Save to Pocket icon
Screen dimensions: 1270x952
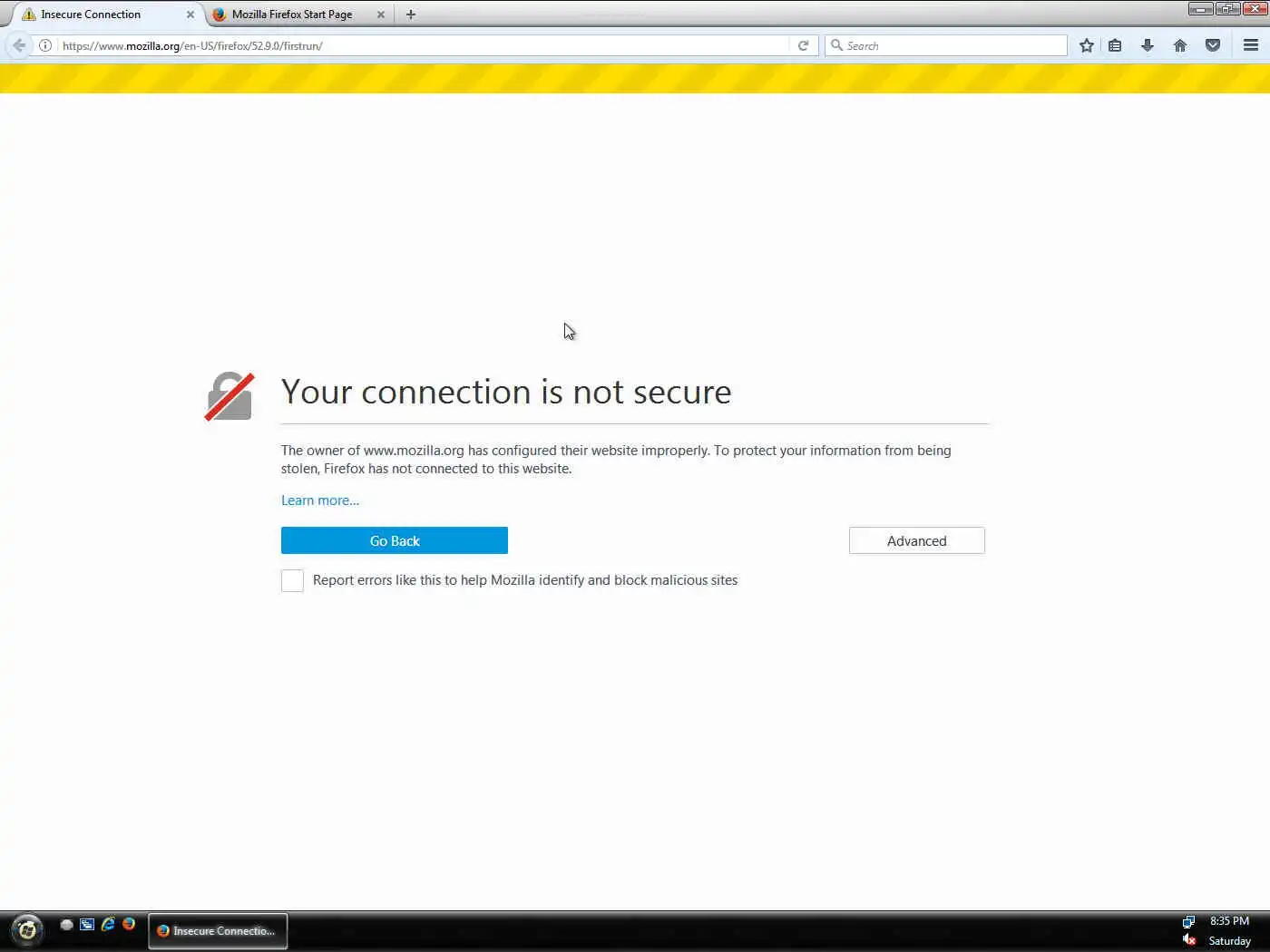click(x=1213, y=45)
